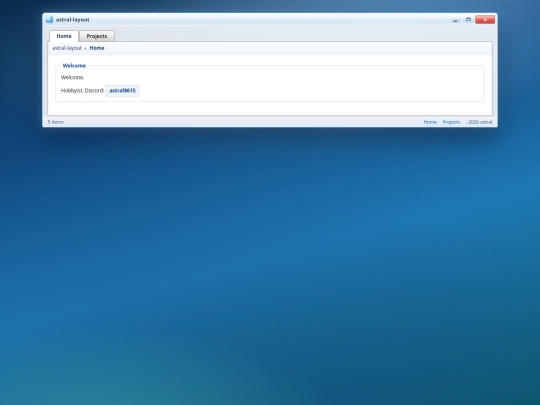
Task: Switch to the Projects tab
Action: tap(97, 36)
